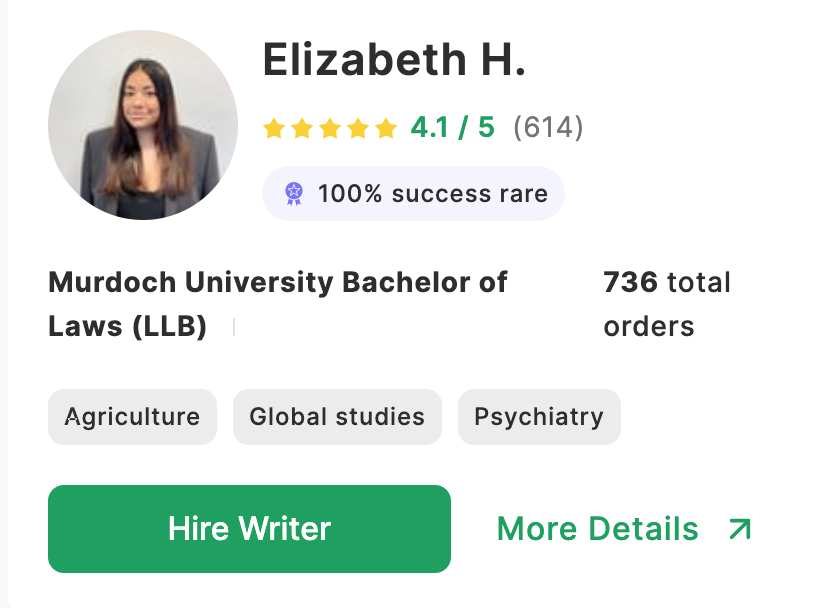Choose the Psychiatry subject tag
This screenshot has width=816, height=608.
pos(539,417)
